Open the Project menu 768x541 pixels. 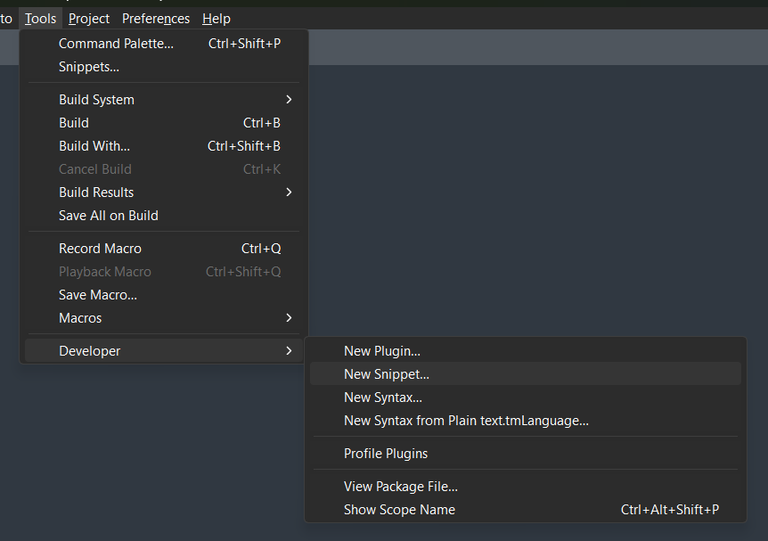tap(89, 18)
